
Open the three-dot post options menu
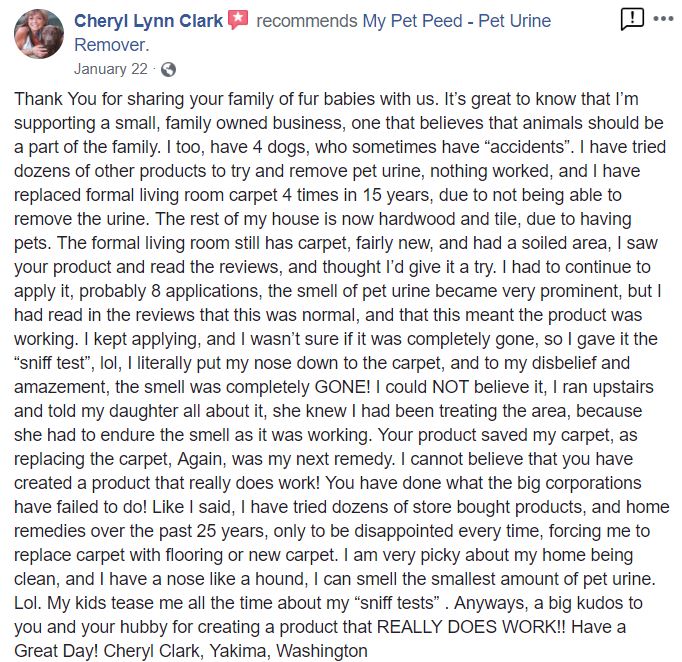pos(663,19)
